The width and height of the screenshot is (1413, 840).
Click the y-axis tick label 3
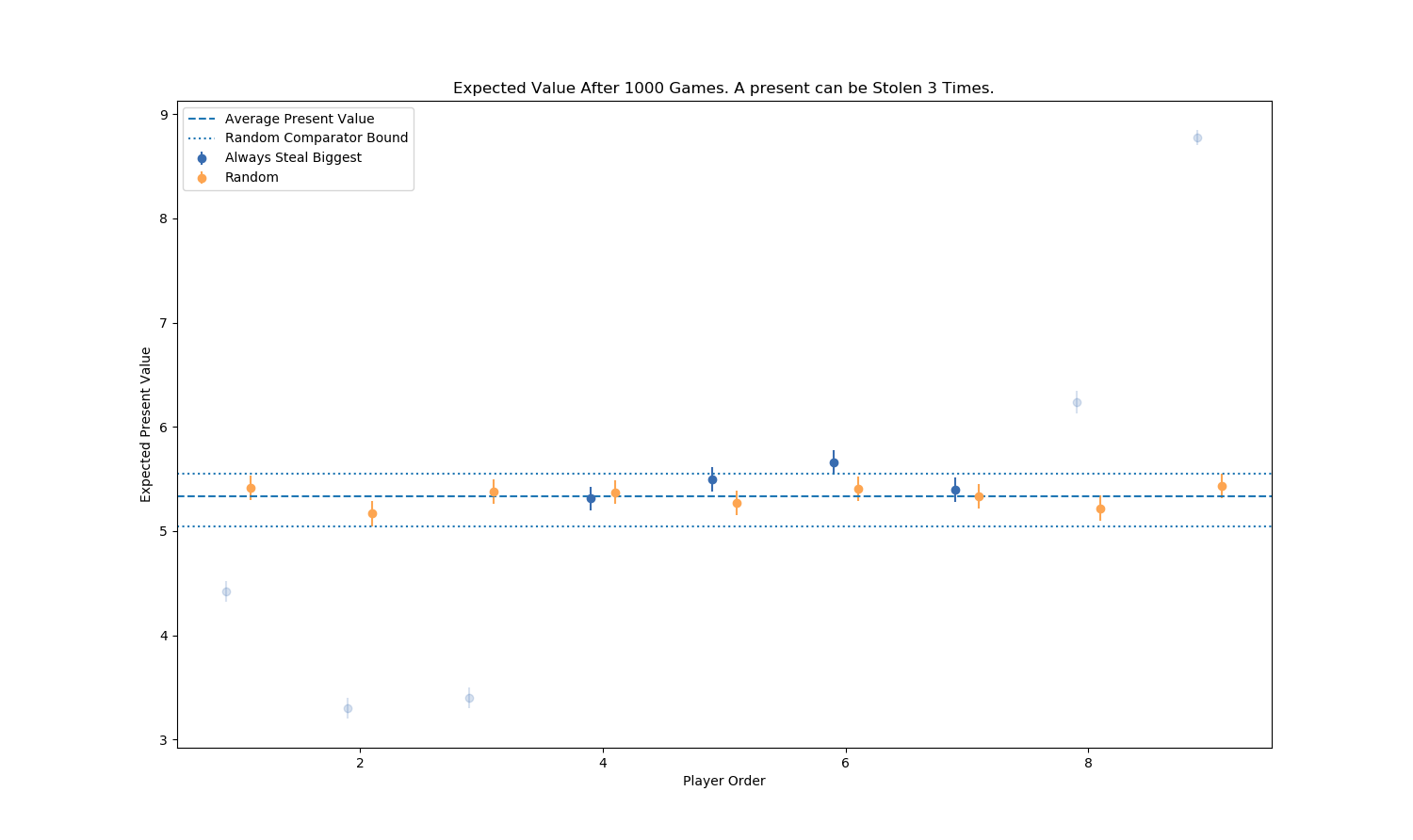(x=163, y=740)
